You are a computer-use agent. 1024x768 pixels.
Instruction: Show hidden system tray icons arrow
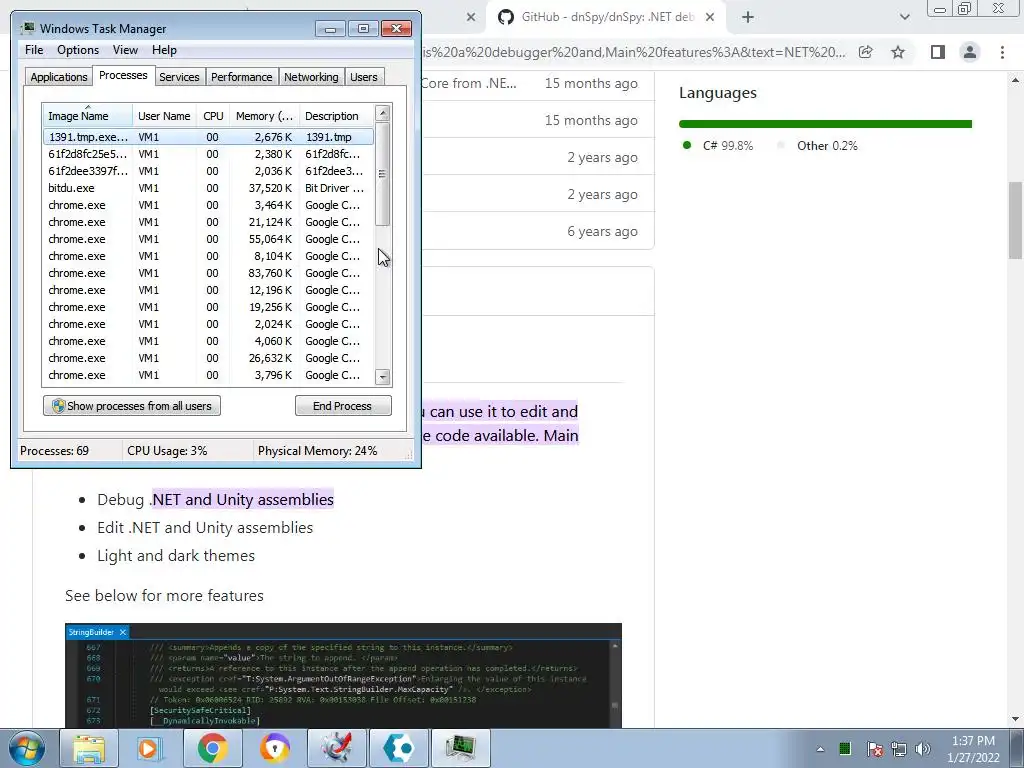820,749
